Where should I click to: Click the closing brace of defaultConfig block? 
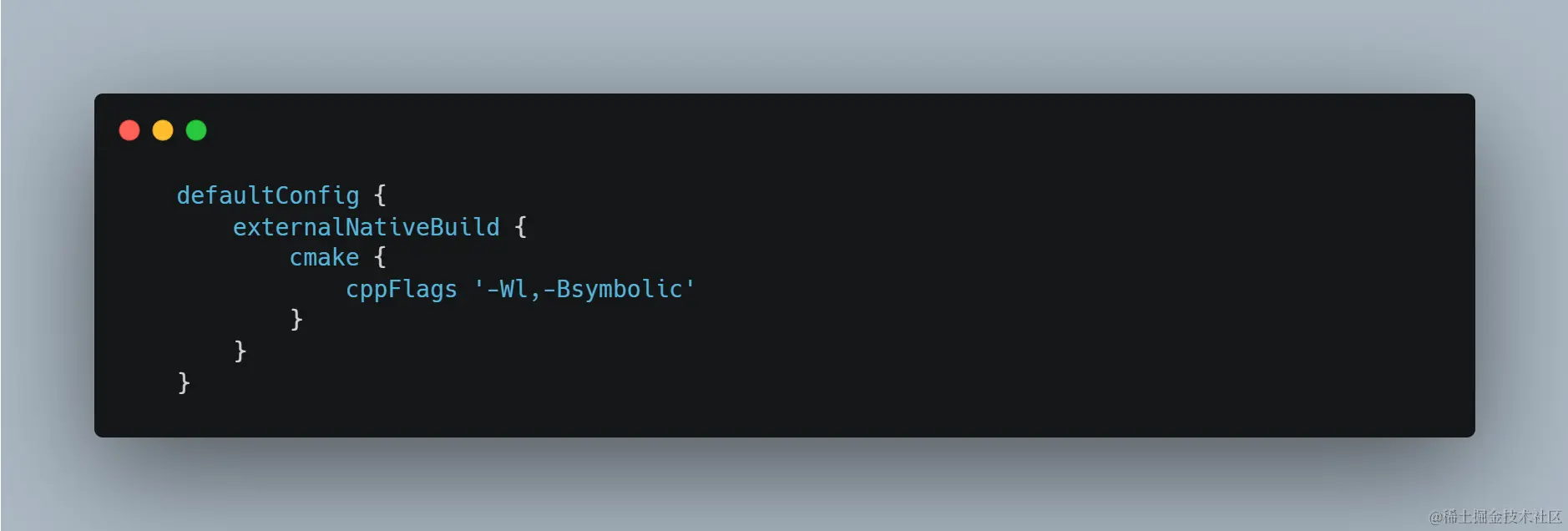185,382
